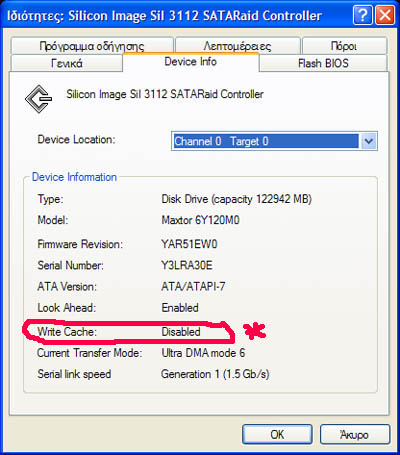Image resolution: width=400 pixels, height=455 pixels.
Task: Click the question mark help icon
Action: (x=362, y=15)
